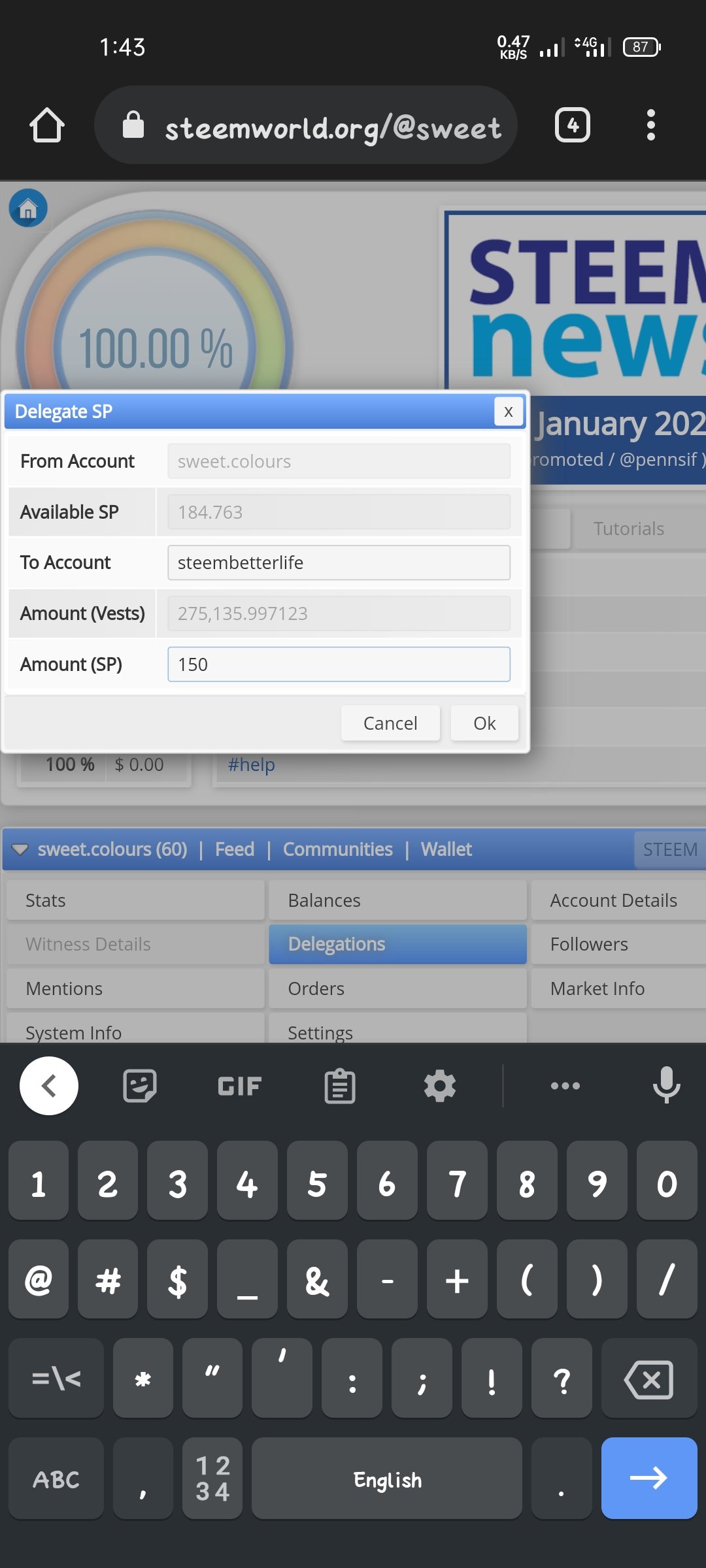The width and height of the screenshot is (706, 1568).
Task: Tap the * key on keyboard
Action: coord(143,1378)
